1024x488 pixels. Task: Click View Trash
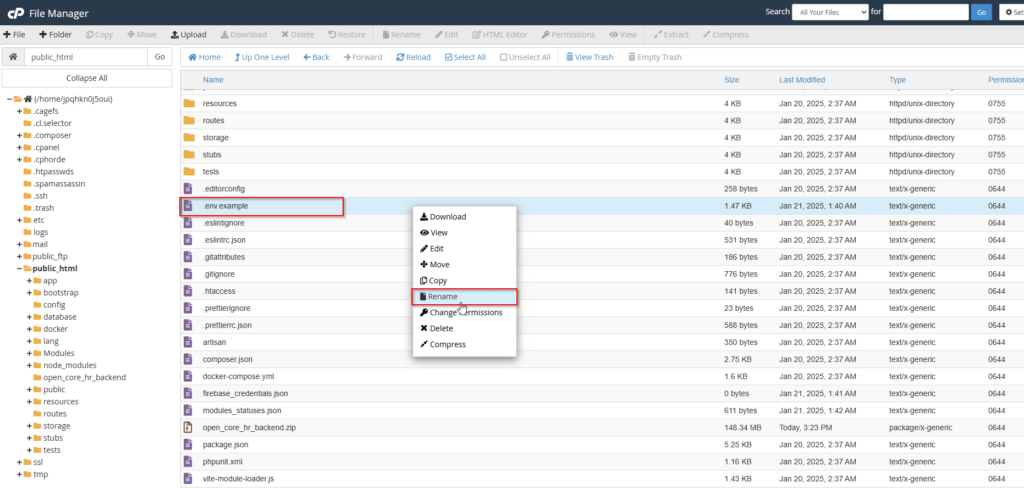tap(590, 57)
